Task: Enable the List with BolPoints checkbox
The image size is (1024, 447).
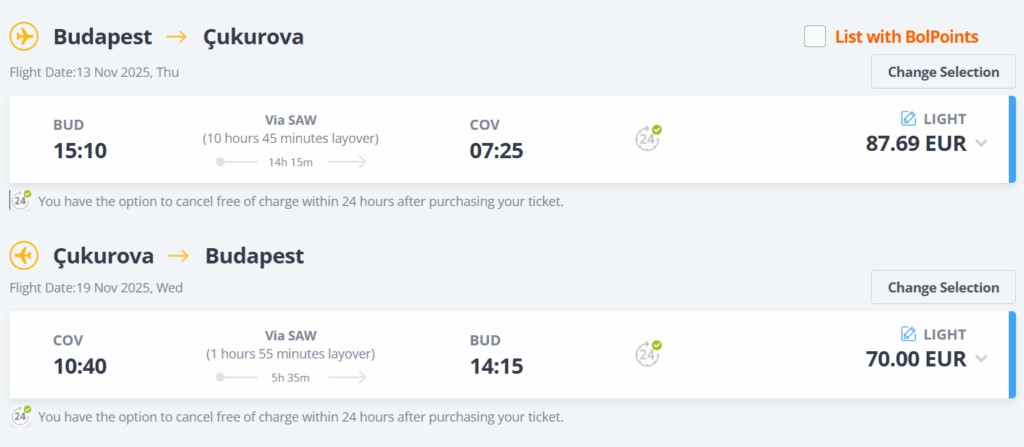Action: click(815, 37)
